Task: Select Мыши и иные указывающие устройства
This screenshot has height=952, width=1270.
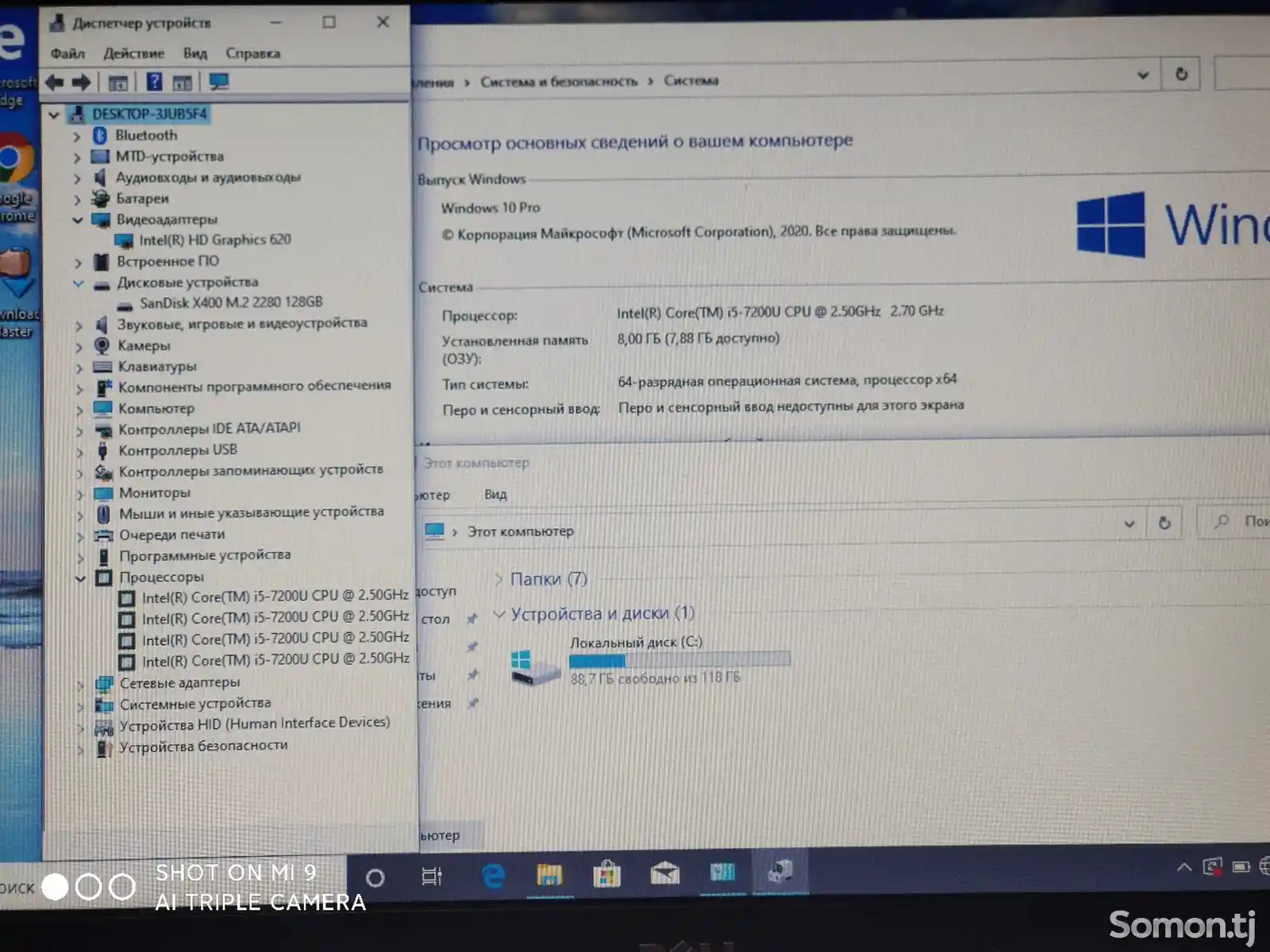Action: pos(251,512)
